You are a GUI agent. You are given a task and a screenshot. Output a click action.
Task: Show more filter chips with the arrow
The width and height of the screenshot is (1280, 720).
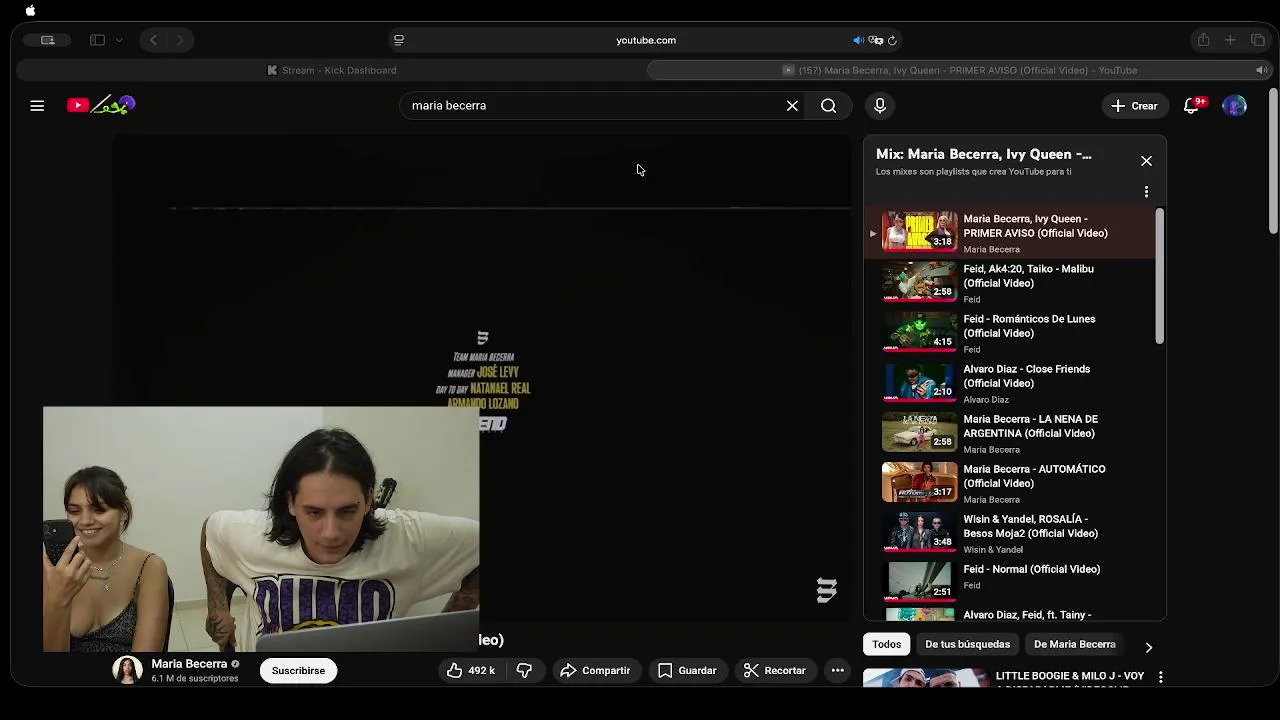pos(1148,647)
